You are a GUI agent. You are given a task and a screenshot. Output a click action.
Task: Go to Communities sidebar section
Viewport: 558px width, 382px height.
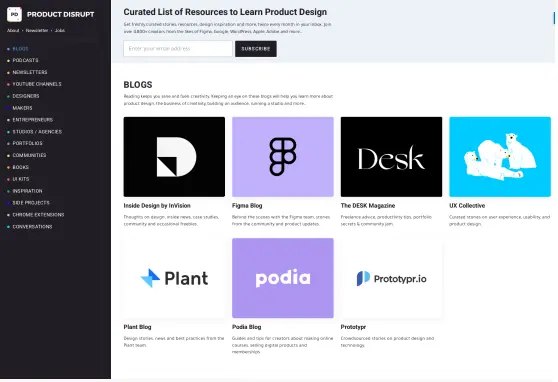29,156
